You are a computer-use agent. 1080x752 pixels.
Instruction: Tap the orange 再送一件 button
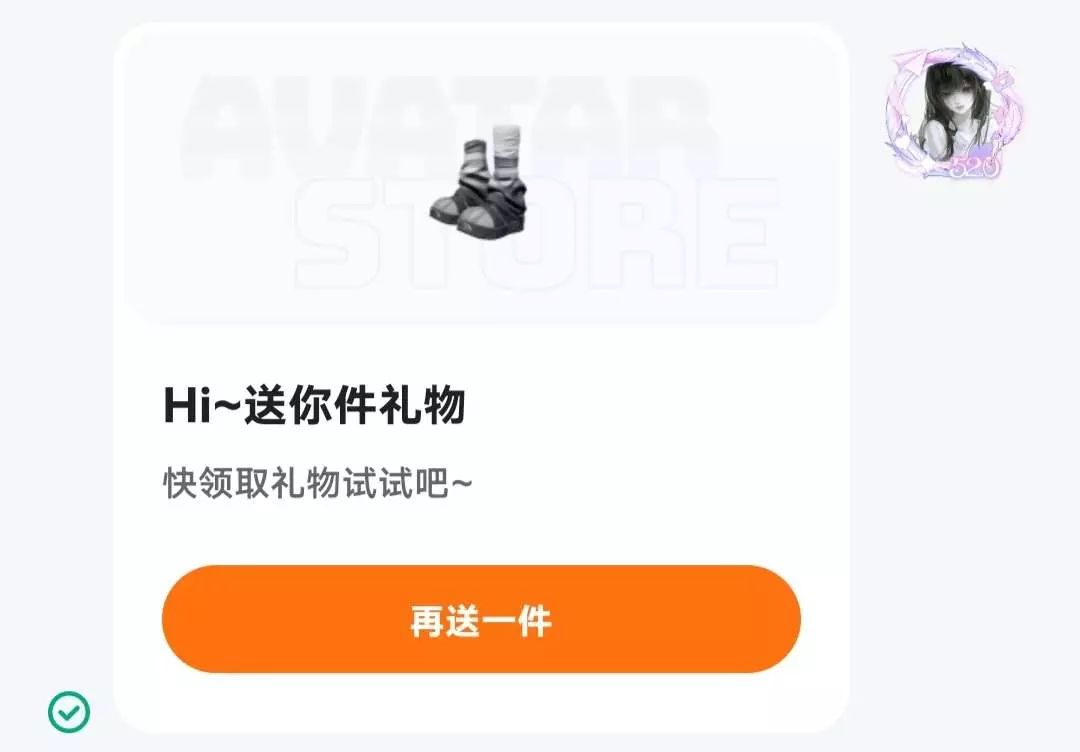(x=481, y=619)
